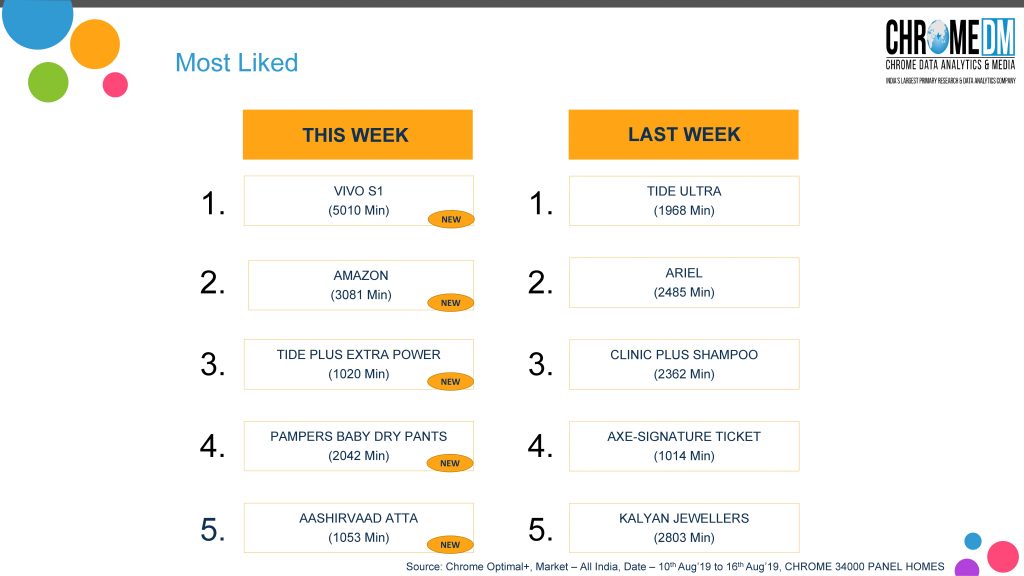Click the ARIEL entry box
Viewport: 1024px width, 576px height.
point(684,282)
